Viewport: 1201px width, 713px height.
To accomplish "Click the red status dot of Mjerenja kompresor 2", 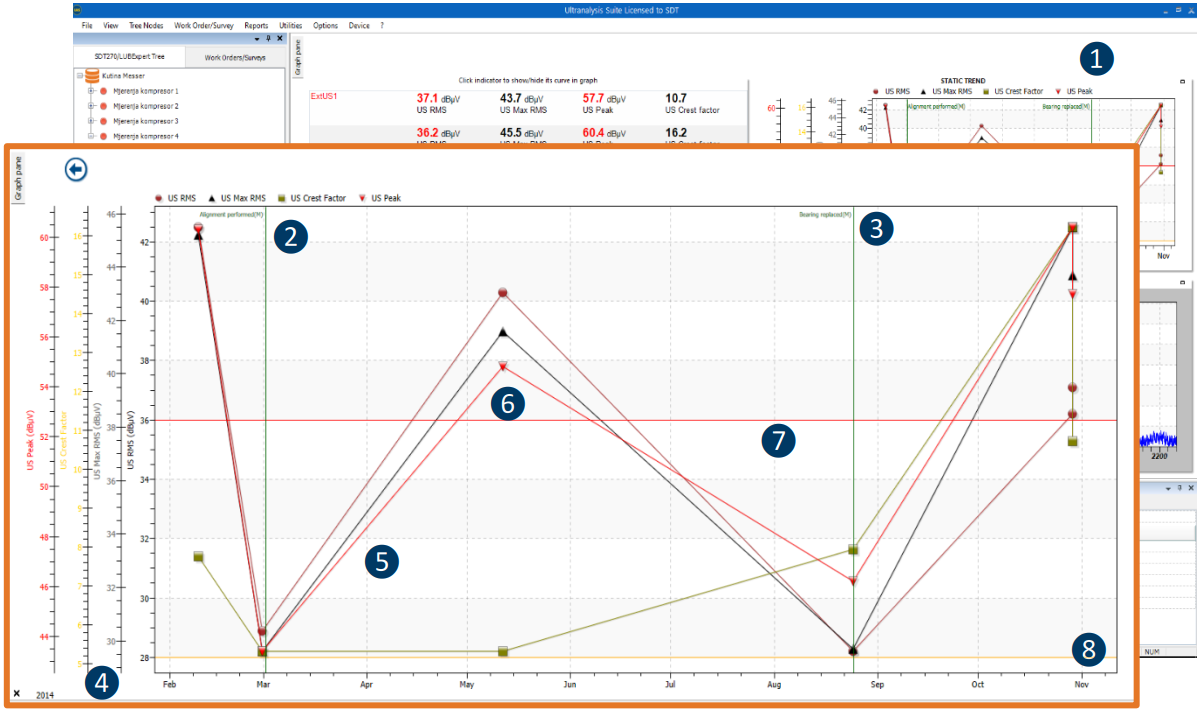I will (104, 106).
